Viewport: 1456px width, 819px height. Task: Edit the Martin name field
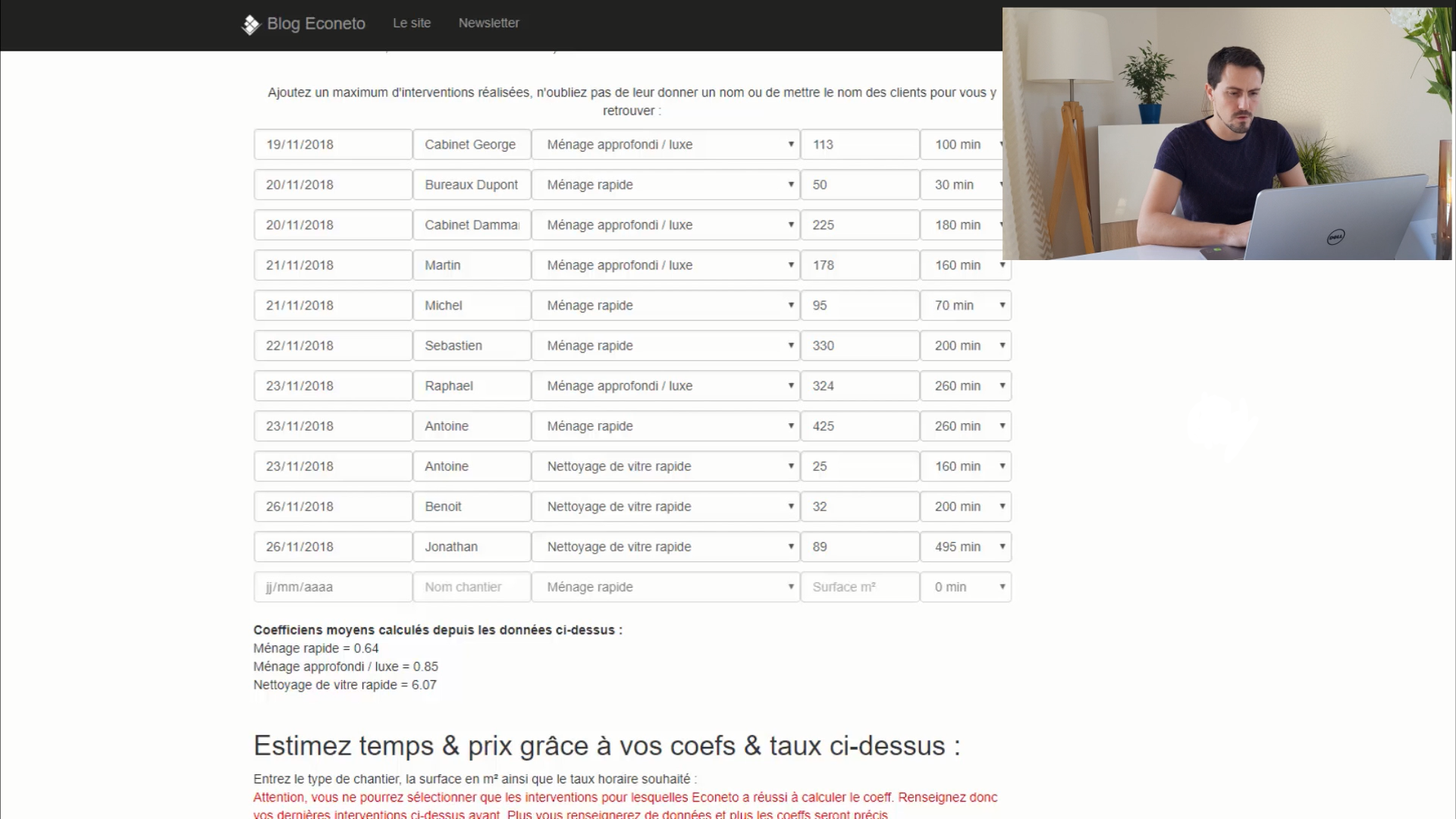click(472, 265)
